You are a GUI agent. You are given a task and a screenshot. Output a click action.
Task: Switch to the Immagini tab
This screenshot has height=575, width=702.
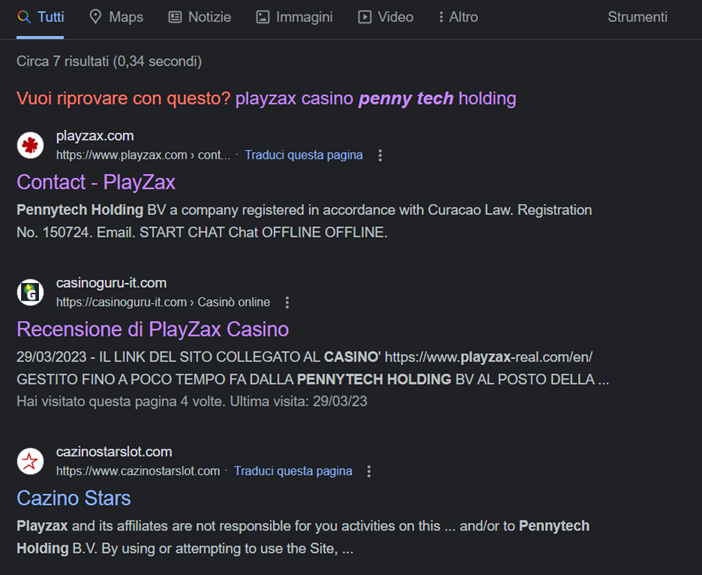[294, 17]
